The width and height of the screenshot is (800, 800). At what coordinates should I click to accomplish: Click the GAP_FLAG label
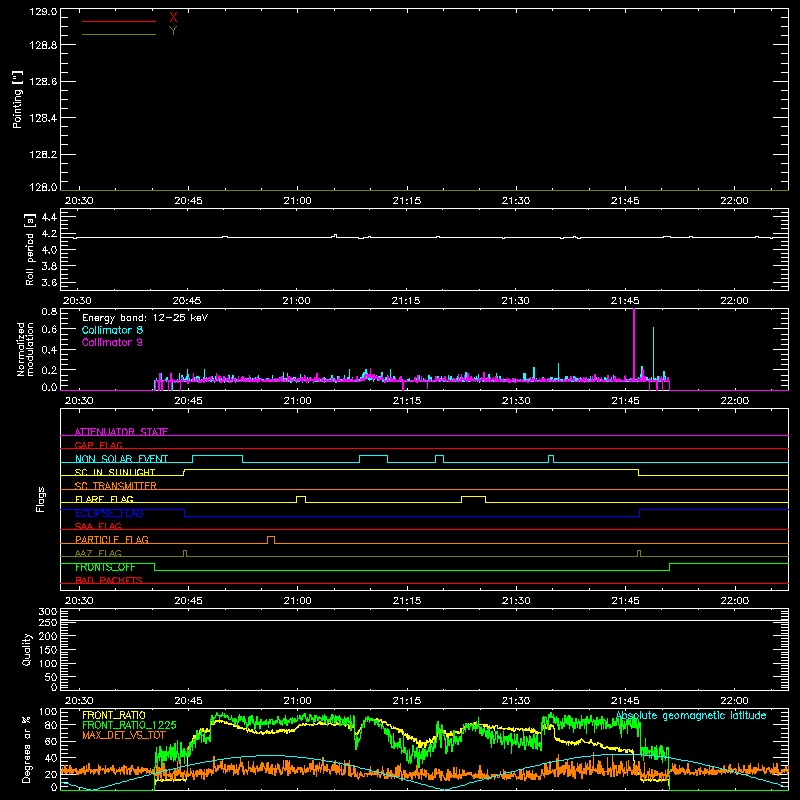98,445
